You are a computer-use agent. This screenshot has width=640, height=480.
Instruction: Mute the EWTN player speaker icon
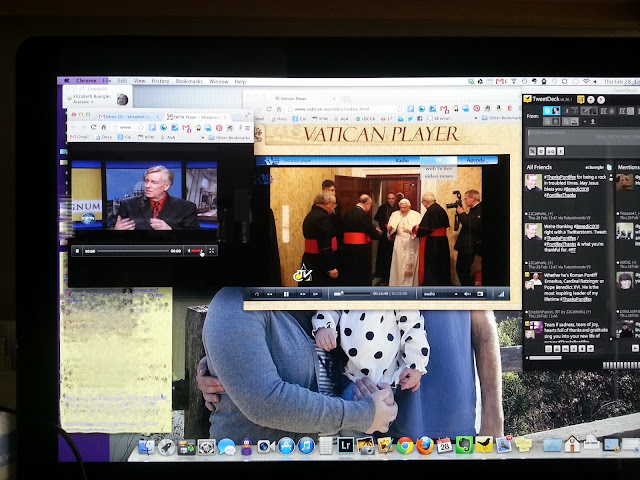189,251
